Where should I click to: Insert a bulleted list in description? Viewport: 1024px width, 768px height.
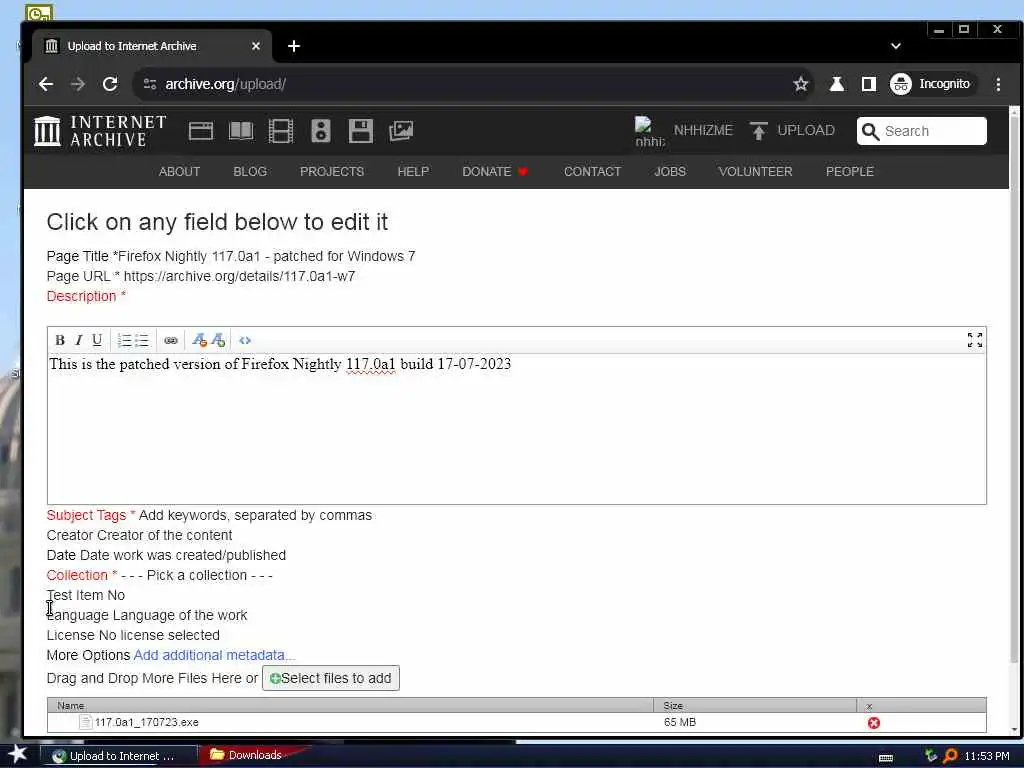(142, 340)
